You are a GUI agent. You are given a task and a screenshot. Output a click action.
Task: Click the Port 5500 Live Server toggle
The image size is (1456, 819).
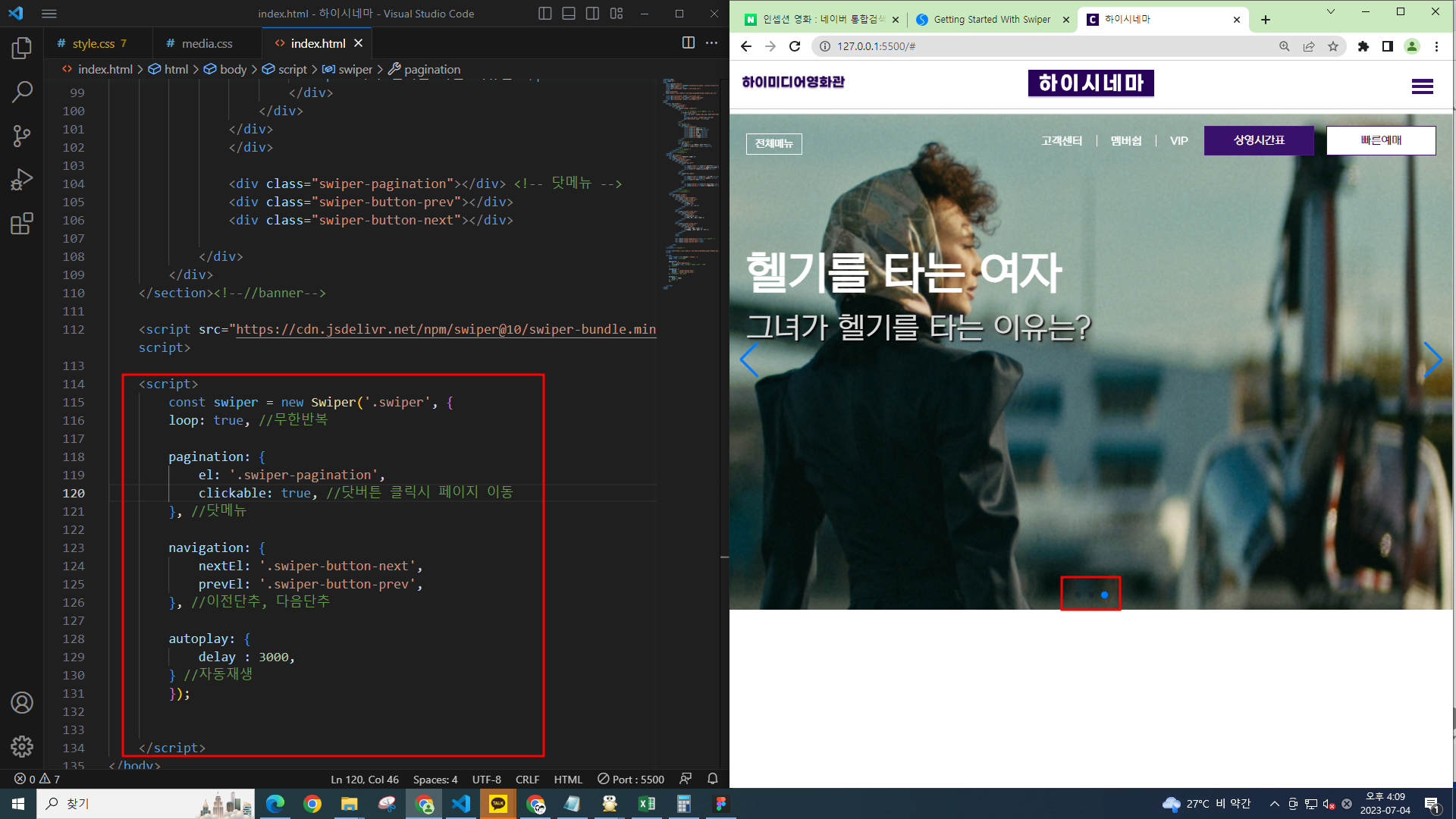tap(631, 779)
